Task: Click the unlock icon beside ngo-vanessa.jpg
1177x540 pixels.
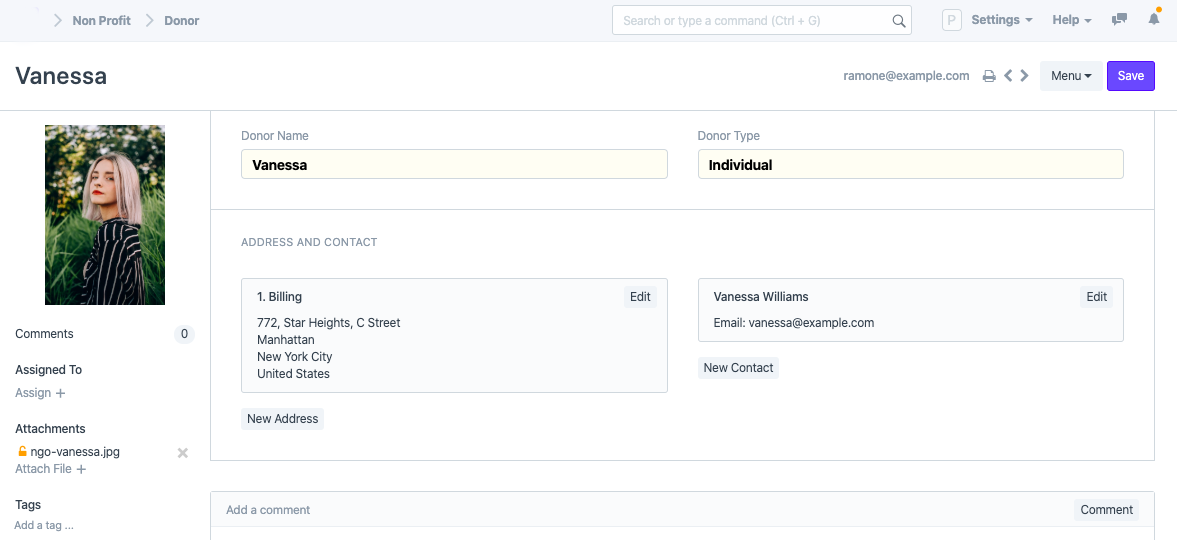Action: (x=22, y=452)
